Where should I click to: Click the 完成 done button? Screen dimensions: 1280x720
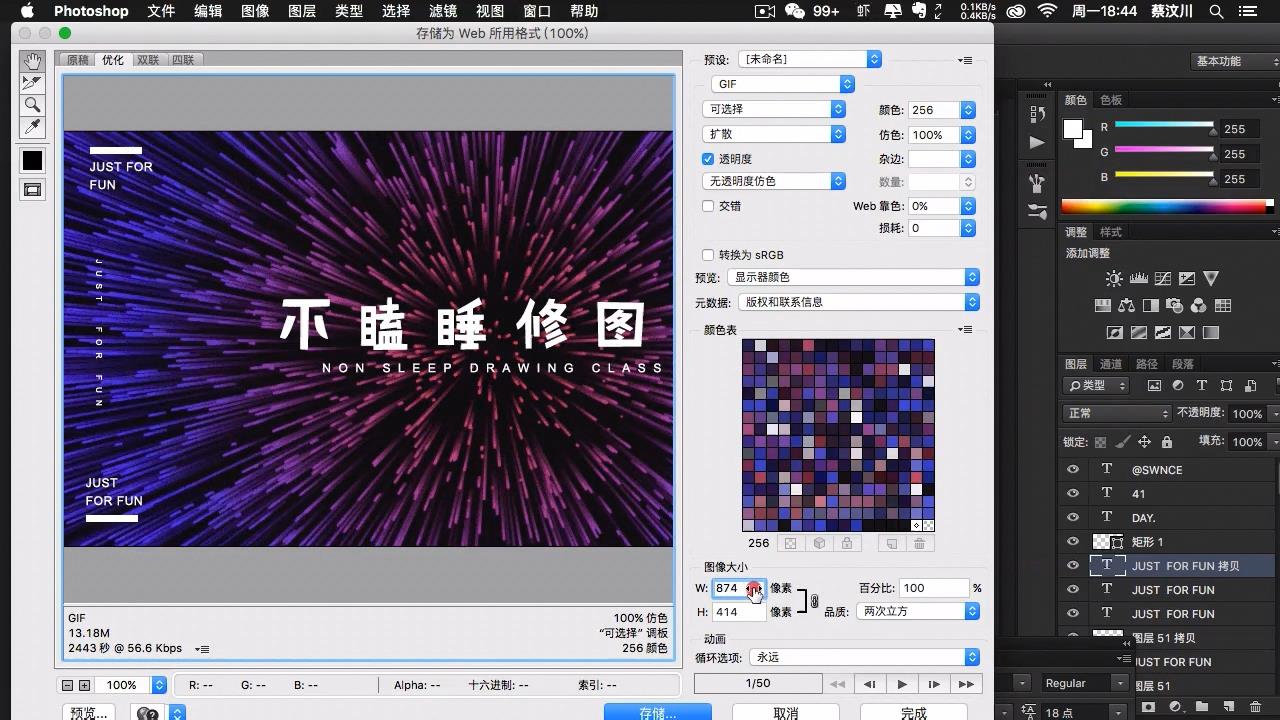tap(914, 713)
